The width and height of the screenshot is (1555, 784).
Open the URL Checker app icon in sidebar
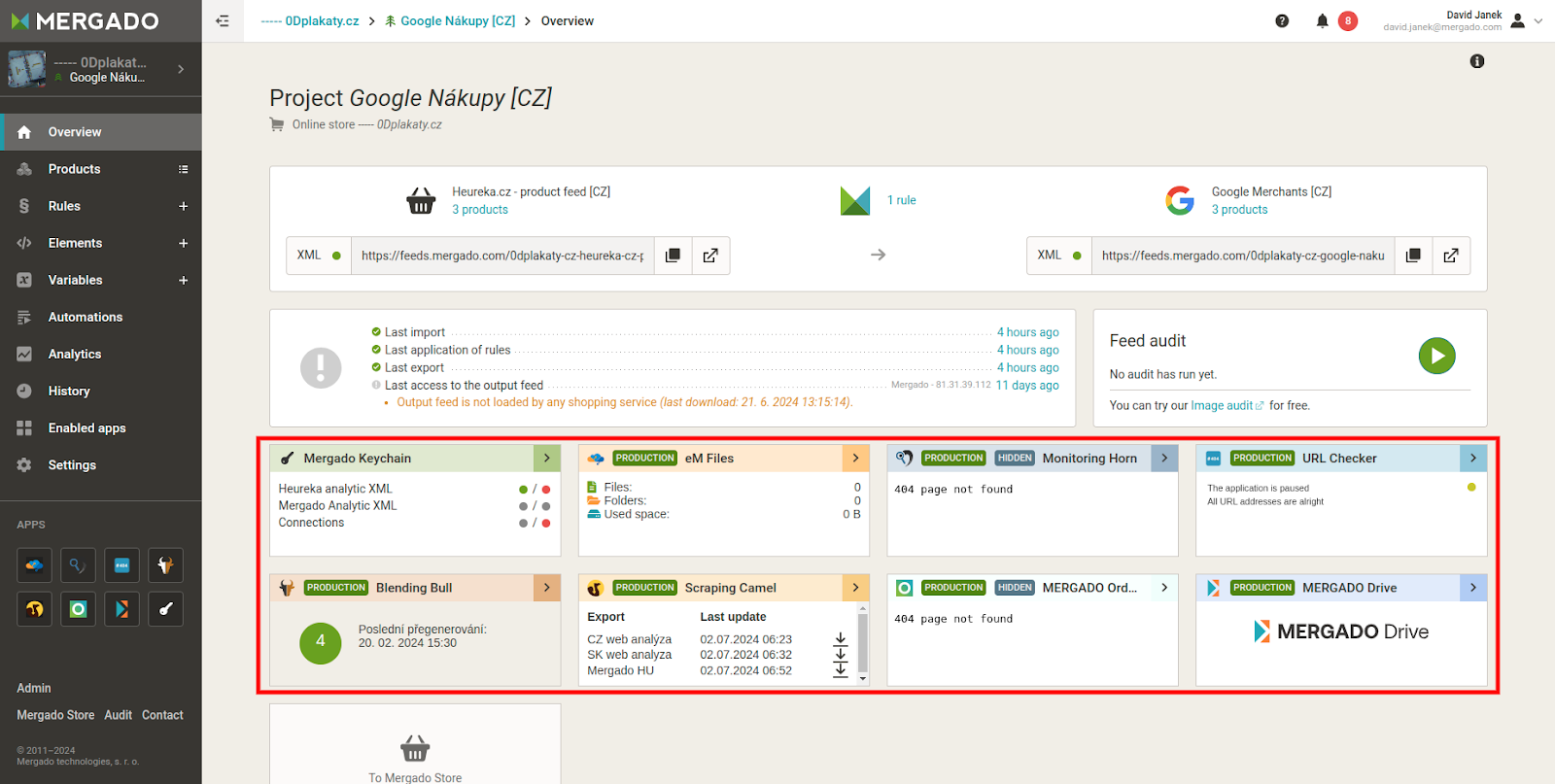pos(121,565)
